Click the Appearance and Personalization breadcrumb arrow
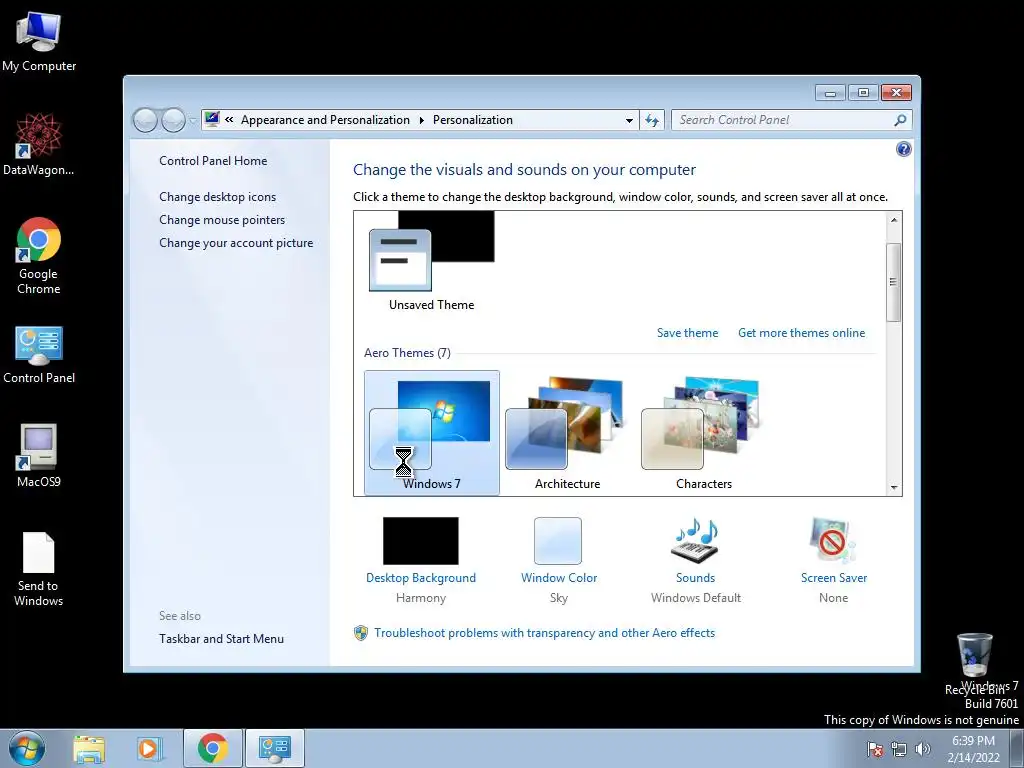This screenshot has height=768, width=1024. (421, 120)
